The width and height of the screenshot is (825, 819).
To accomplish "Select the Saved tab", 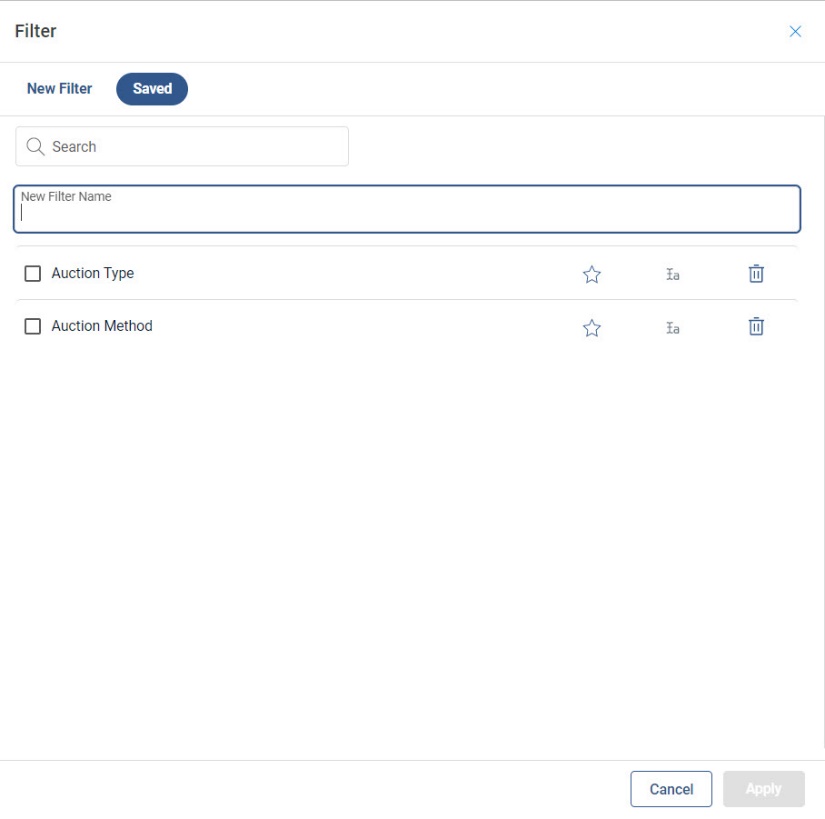I will [152, 89].
